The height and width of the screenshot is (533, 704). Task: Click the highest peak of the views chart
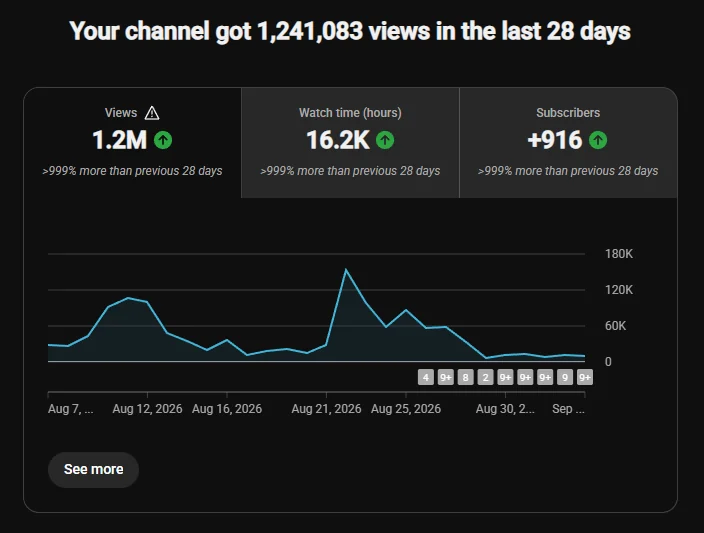[x=346, y=269]
